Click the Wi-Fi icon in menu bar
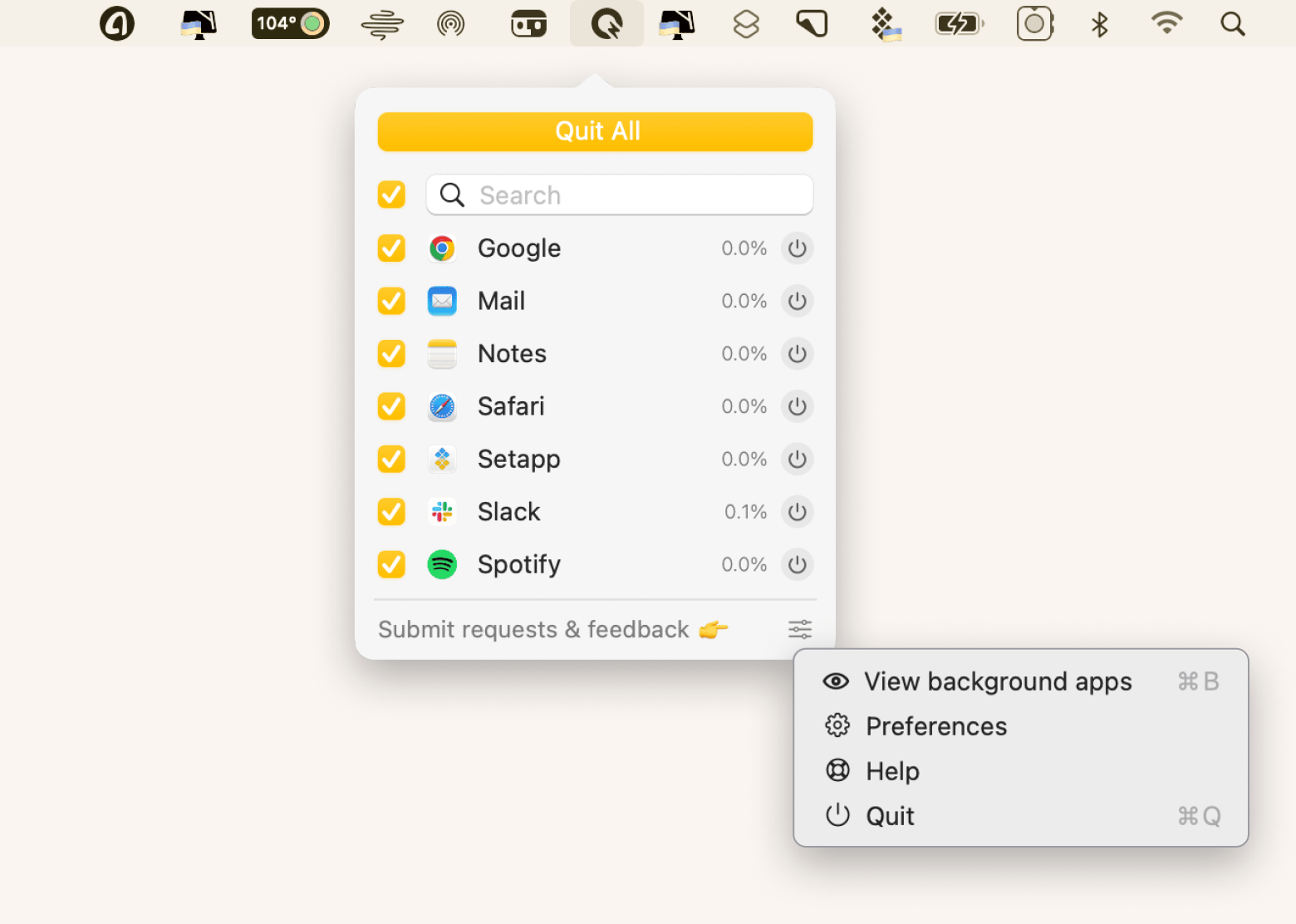Image resolution: width=1296 pixels, height=924 pixels. coord(1166,24)
